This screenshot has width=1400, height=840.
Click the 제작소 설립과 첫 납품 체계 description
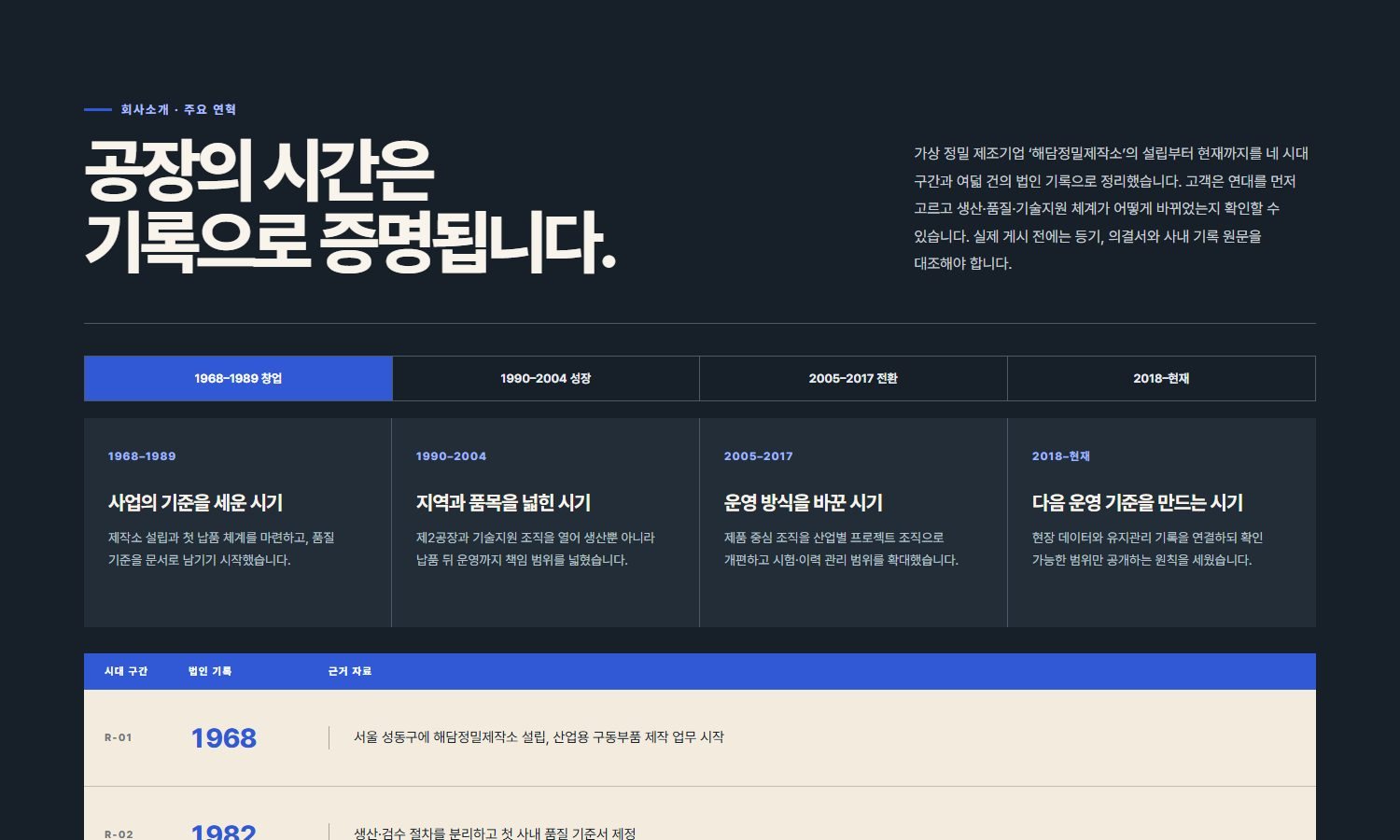[221, 549]
